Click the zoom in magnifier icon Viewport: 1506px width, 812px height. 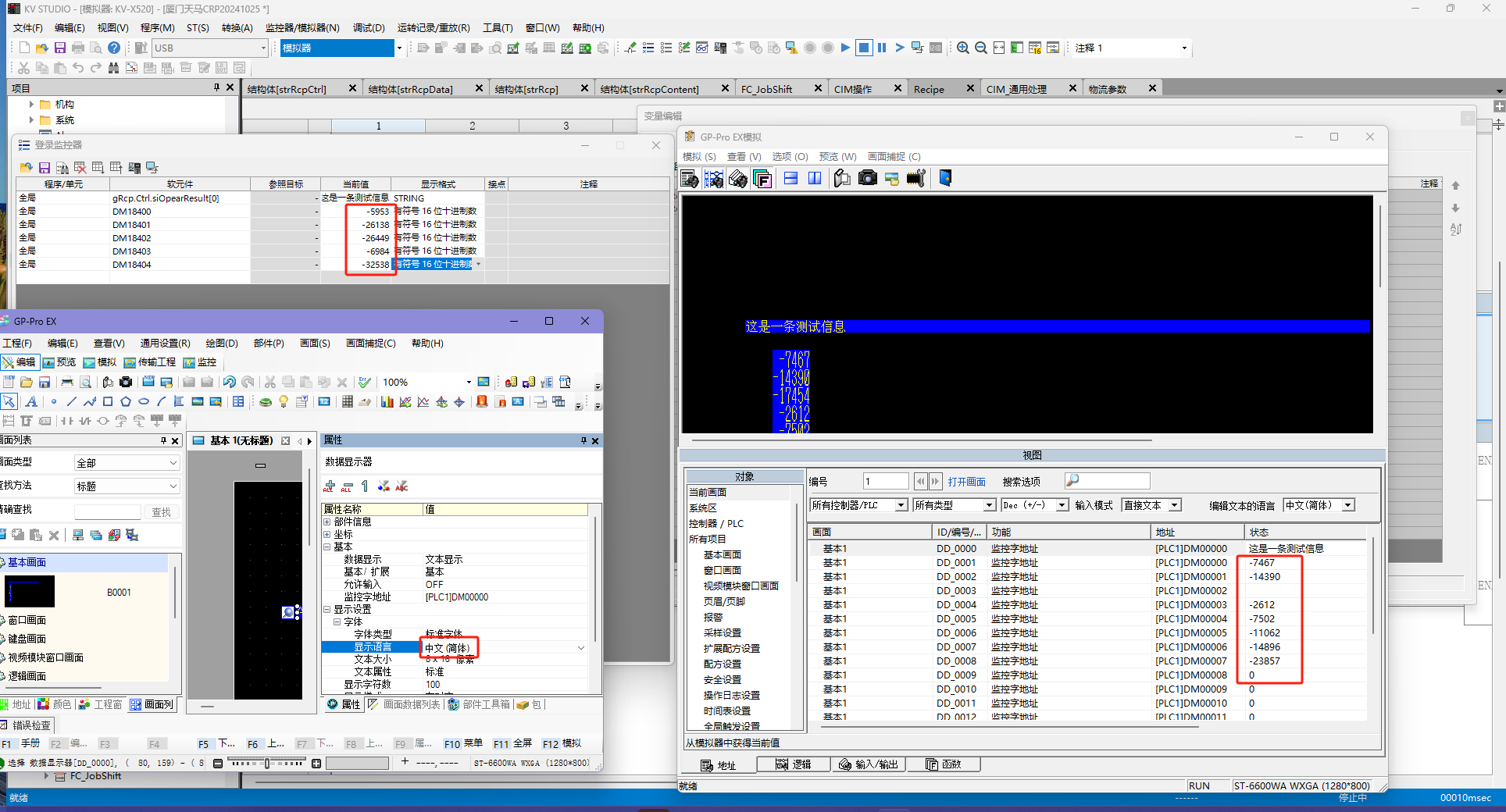[x=963, y=48]
